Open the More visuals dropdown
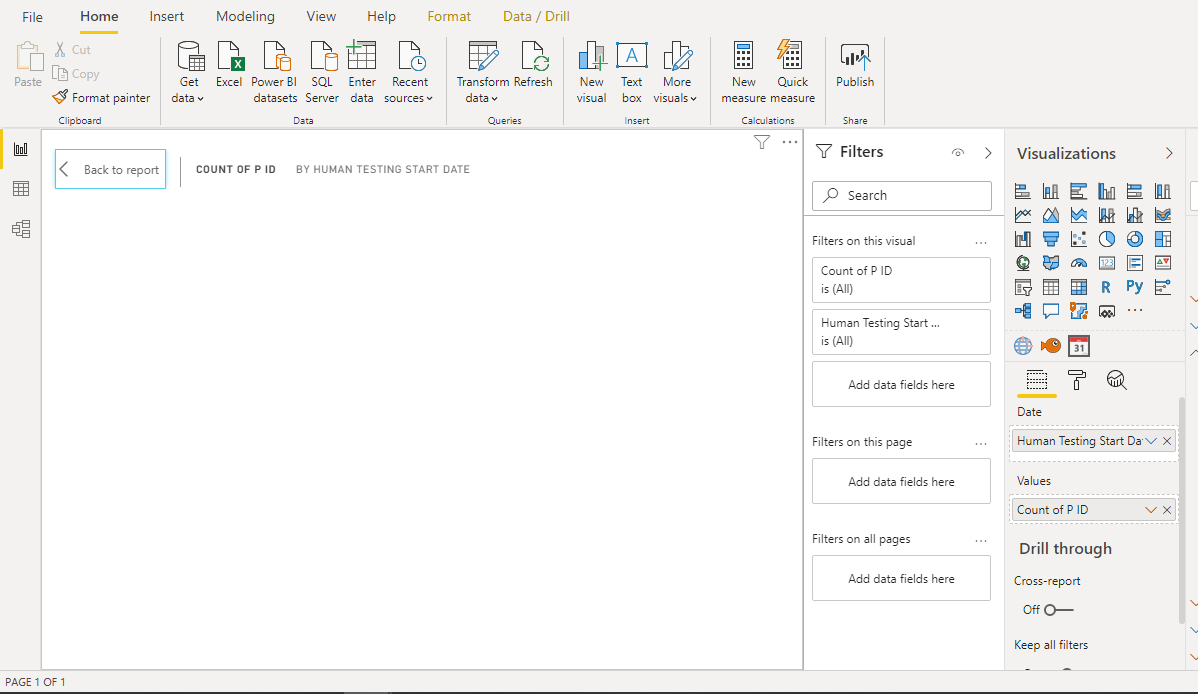Viewport: 1198px width, 694px height. [x=675, y=73]
